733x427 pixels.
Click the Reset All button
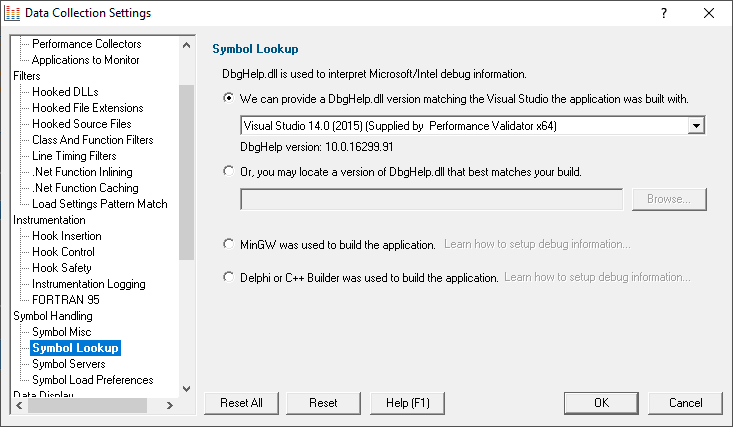(241, 403)
